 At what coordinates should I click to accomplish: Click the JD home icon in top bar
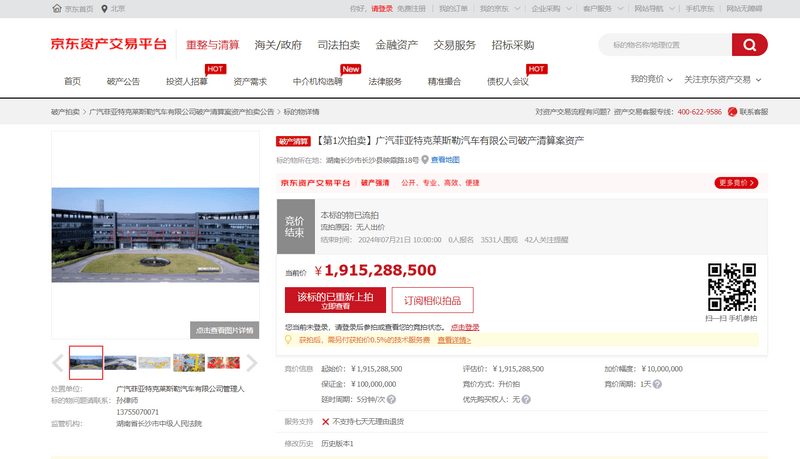pos(57,9)
